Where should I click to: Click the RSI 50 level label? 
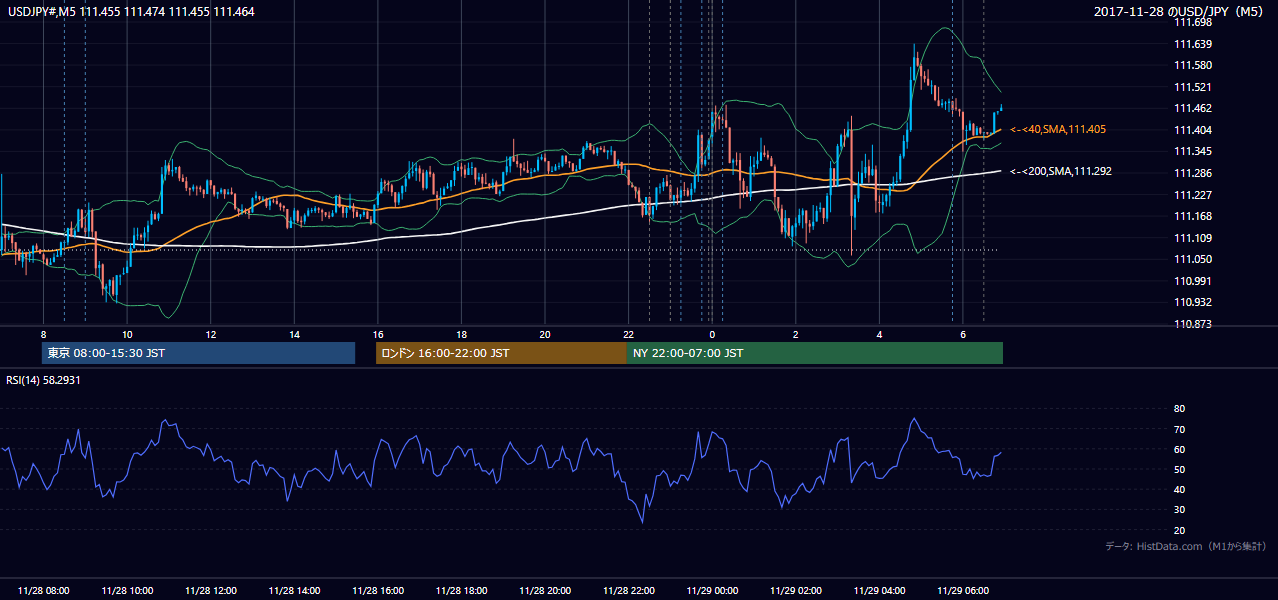1179,470
